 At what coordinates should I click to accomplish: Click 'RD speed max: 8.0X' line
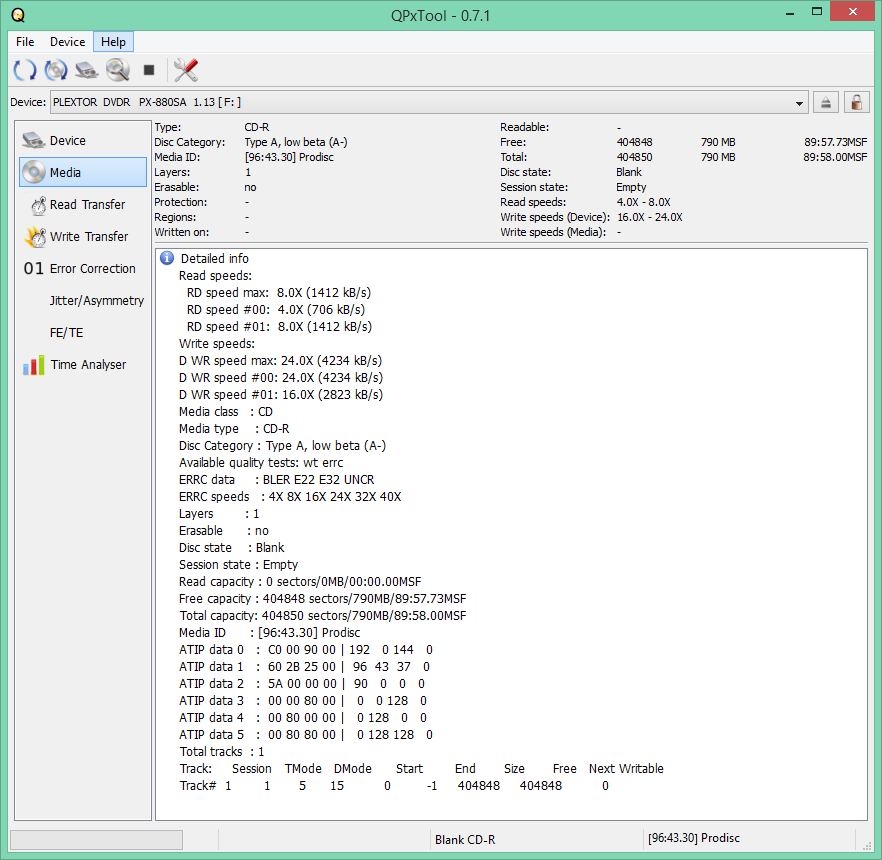279,293
